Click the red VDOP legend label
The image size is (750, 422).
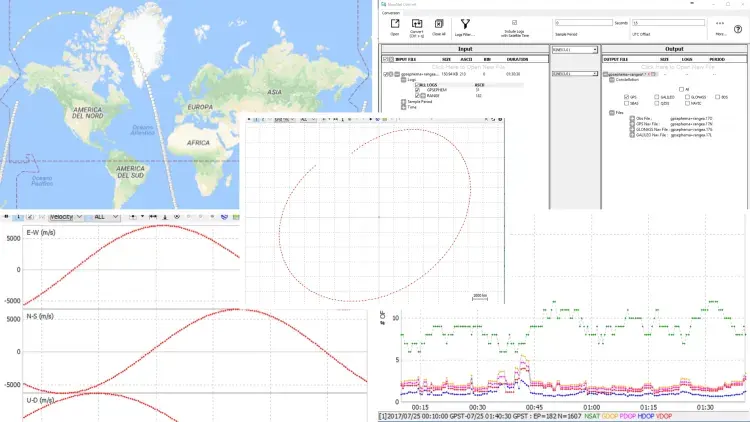click(664, 416)
